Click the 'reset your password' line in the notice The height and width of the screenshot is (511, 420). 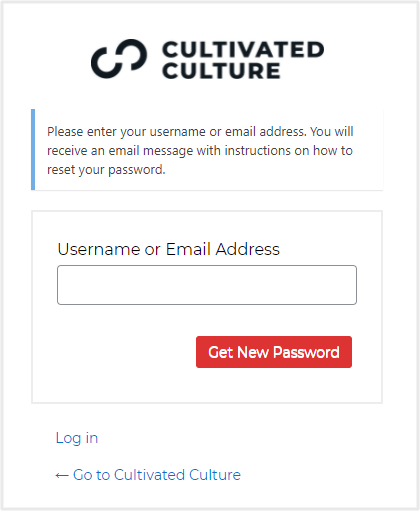point(106,170)
